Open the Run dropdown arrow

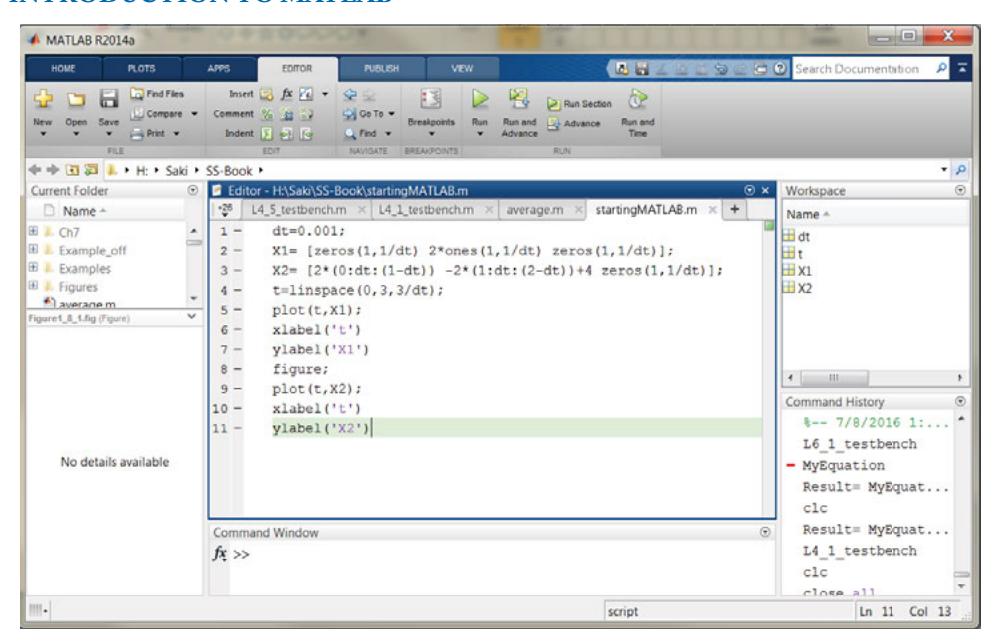(x=480, y=134)
